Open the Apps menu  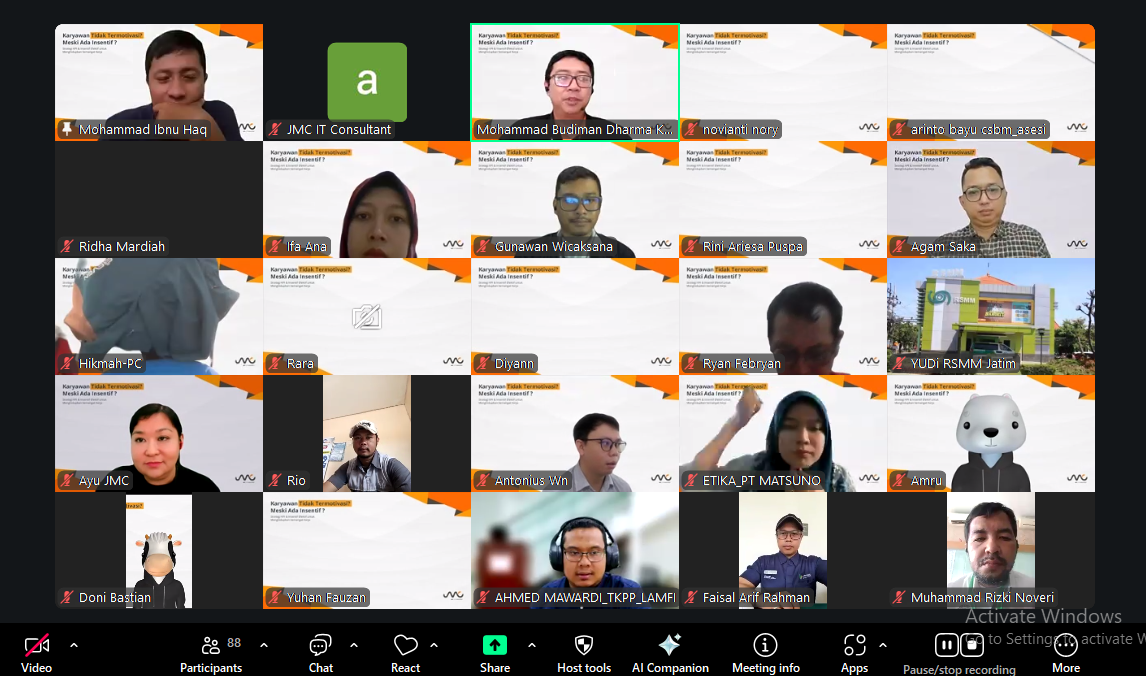854,646
